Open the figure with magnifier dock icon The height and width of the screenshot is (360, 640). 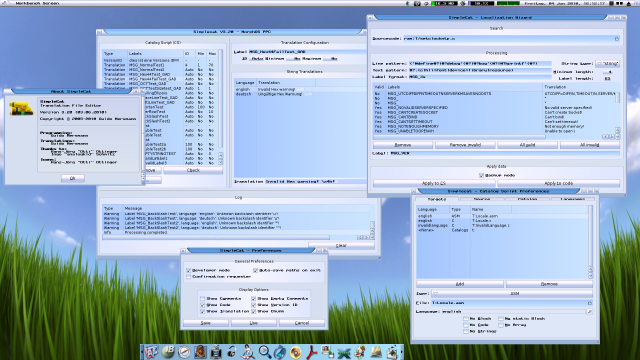[248, 351]
